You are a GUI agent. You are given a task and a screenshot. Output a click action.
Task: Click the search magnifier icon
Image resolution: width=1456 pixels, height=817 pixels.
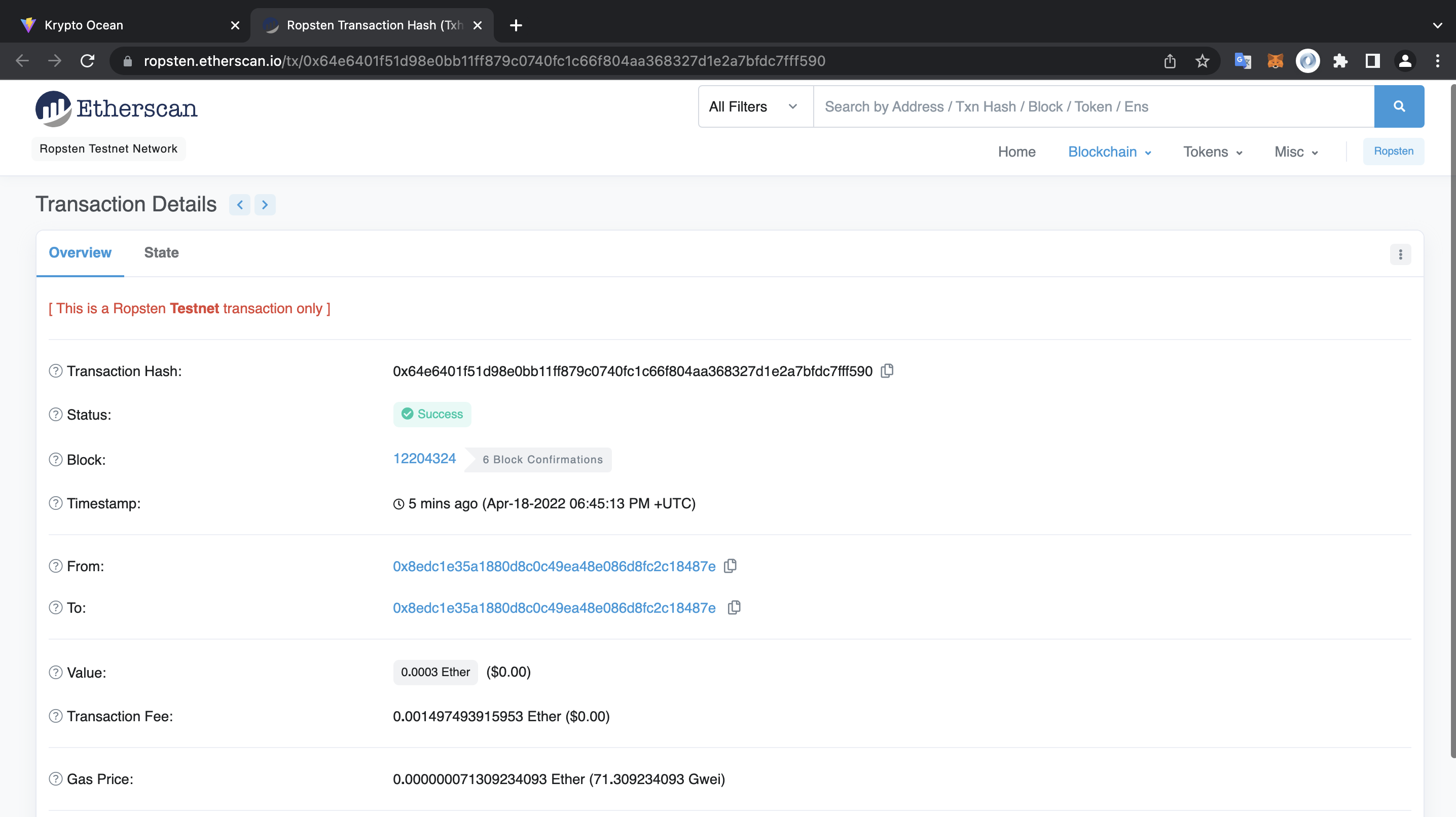point(1399,106)
